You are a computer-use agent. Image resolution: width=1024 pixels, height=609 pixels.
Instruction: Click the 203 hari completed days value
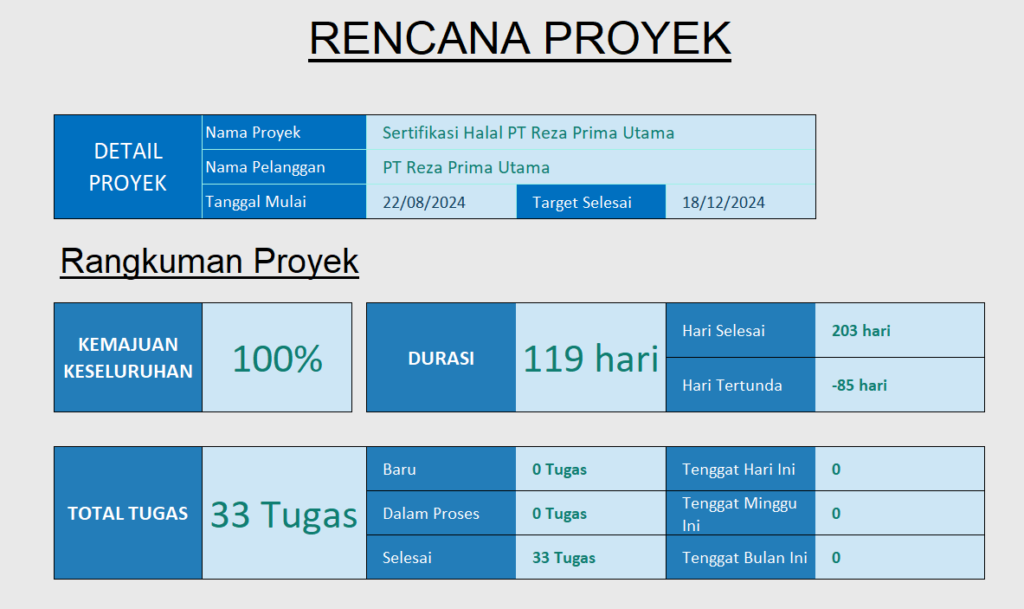pos(861,330)
